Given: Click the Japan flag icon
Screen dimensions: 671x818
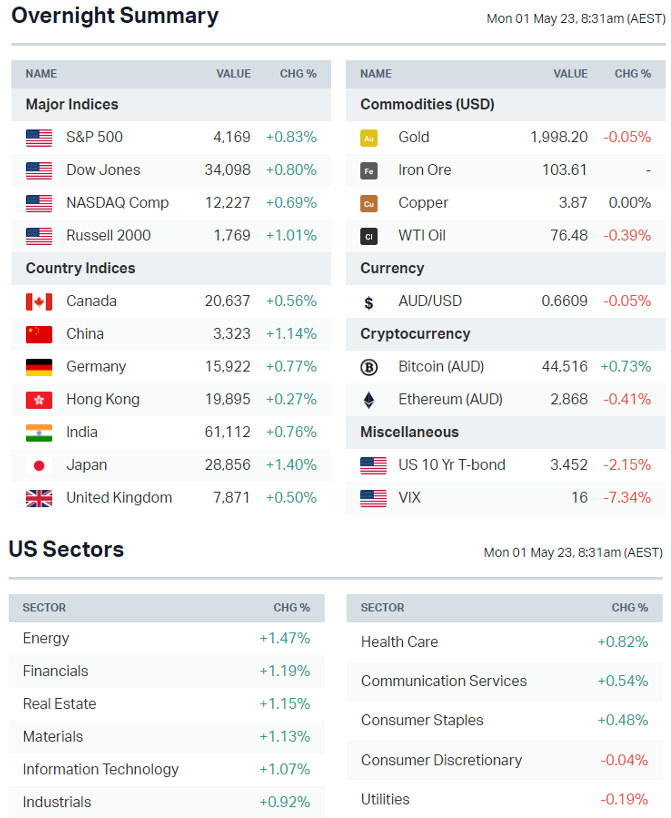Looking at the screenshot, I should (39, 466).
